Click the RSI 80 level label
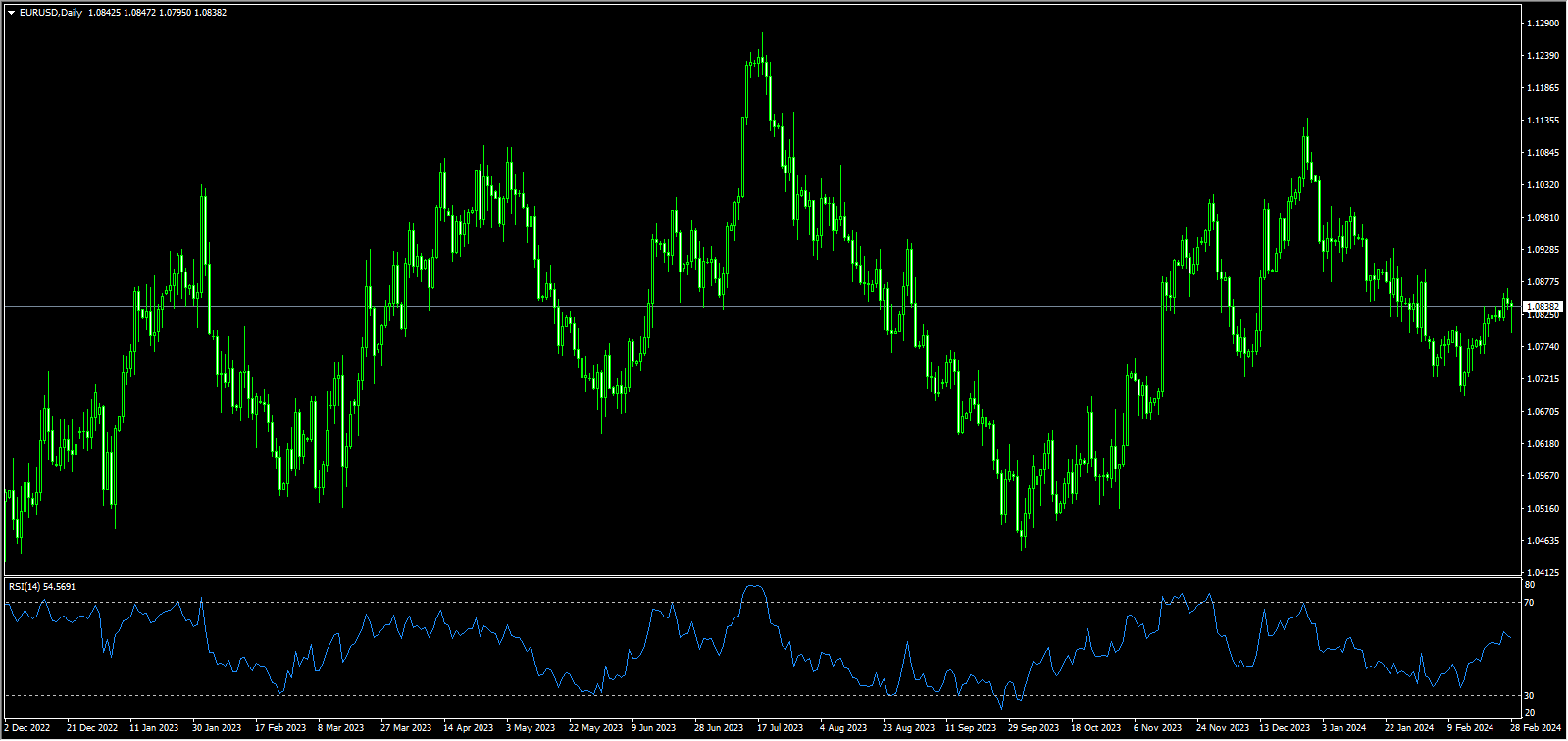The image size is (1568, 741). click(1530, 585)
